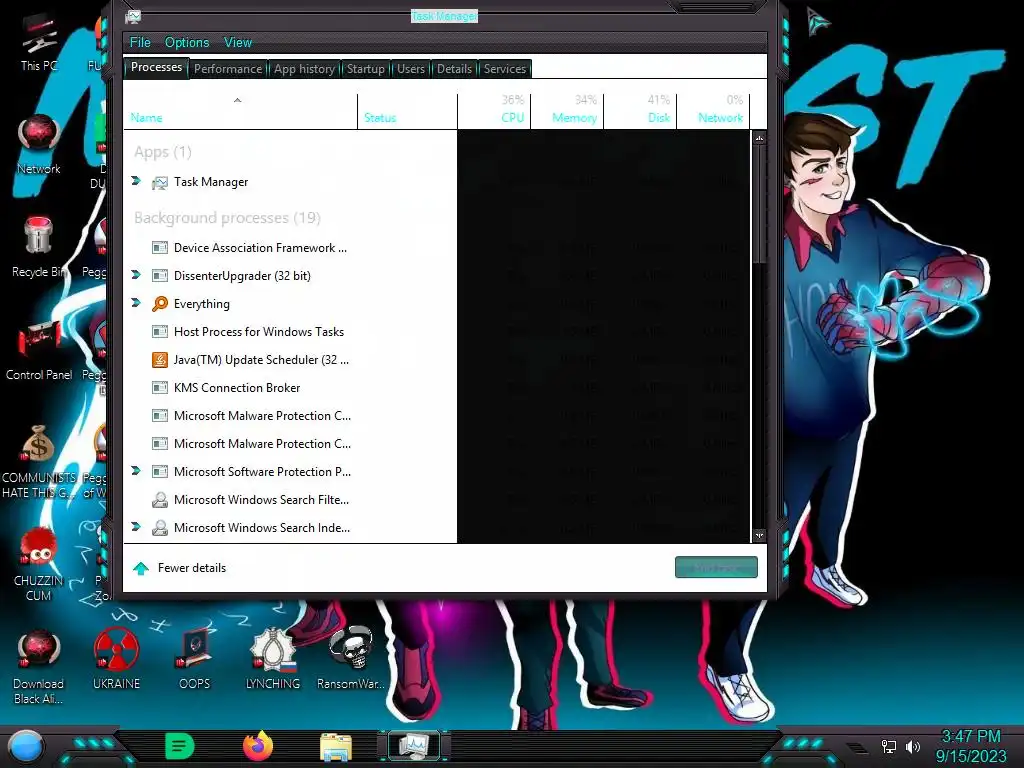Open the Options menu
This screenshot has width=1024, height=768.
(x=187, y=42)
